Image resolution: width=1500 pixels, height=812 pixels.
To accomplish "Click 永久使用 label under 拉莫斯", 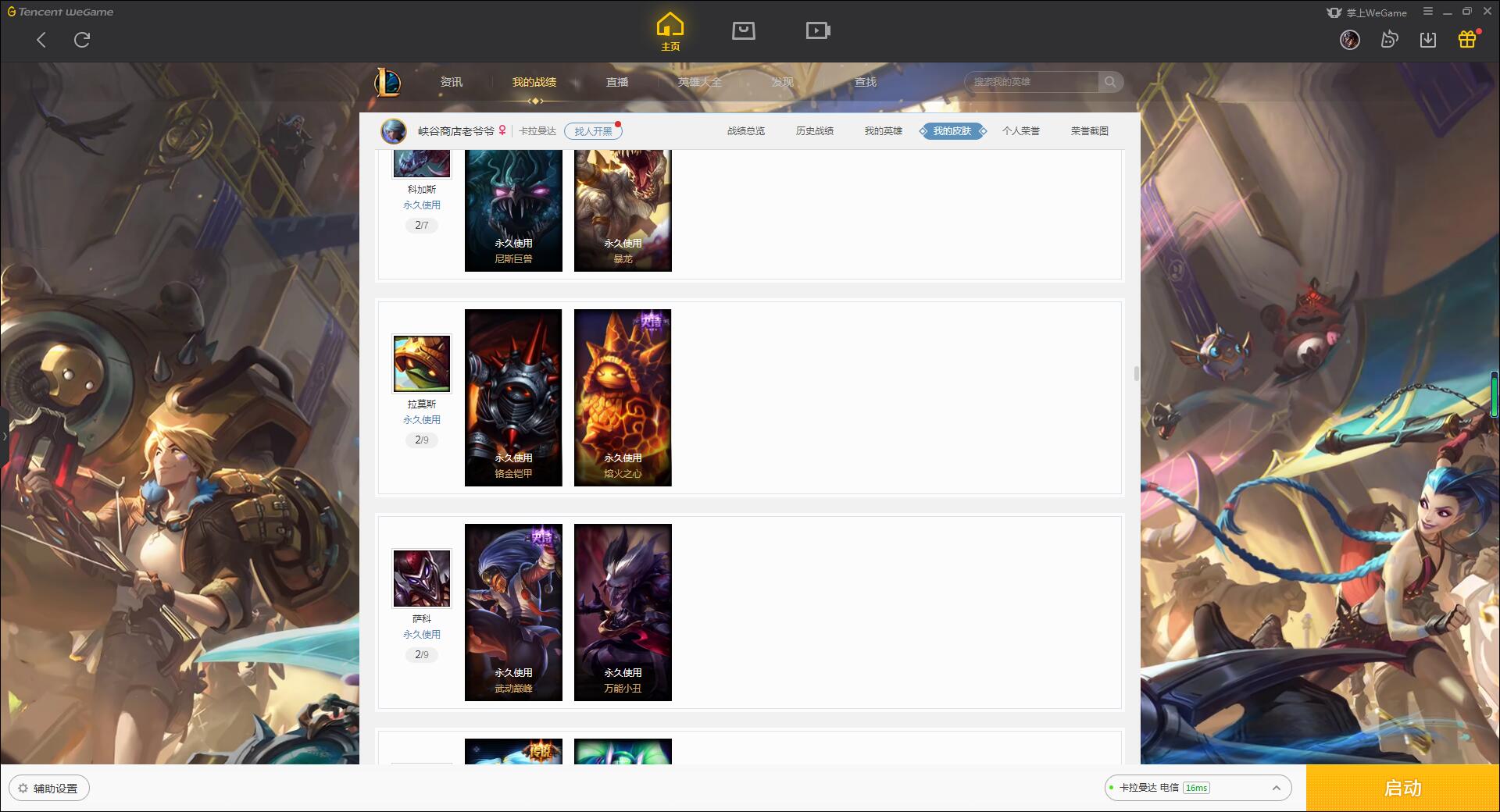I will 422,420.
